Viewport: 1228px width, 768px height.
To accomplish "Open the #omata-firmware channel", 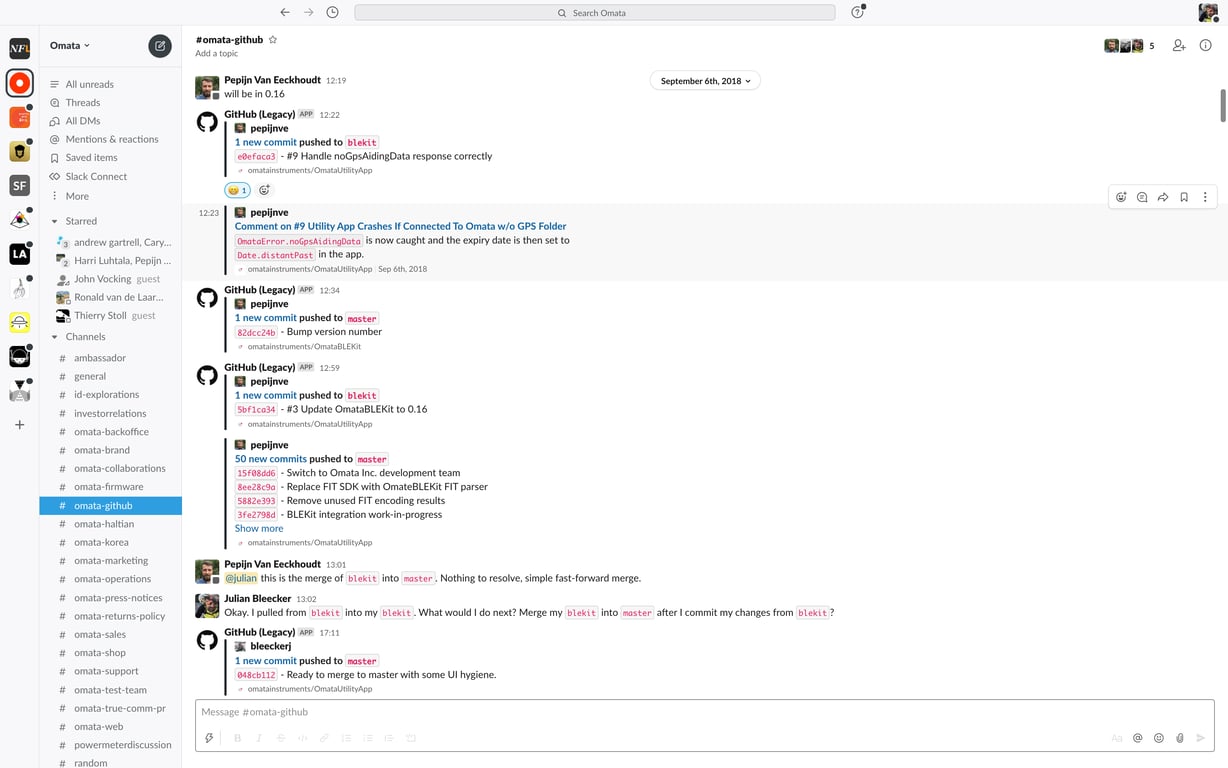I will tap(106, 486).
